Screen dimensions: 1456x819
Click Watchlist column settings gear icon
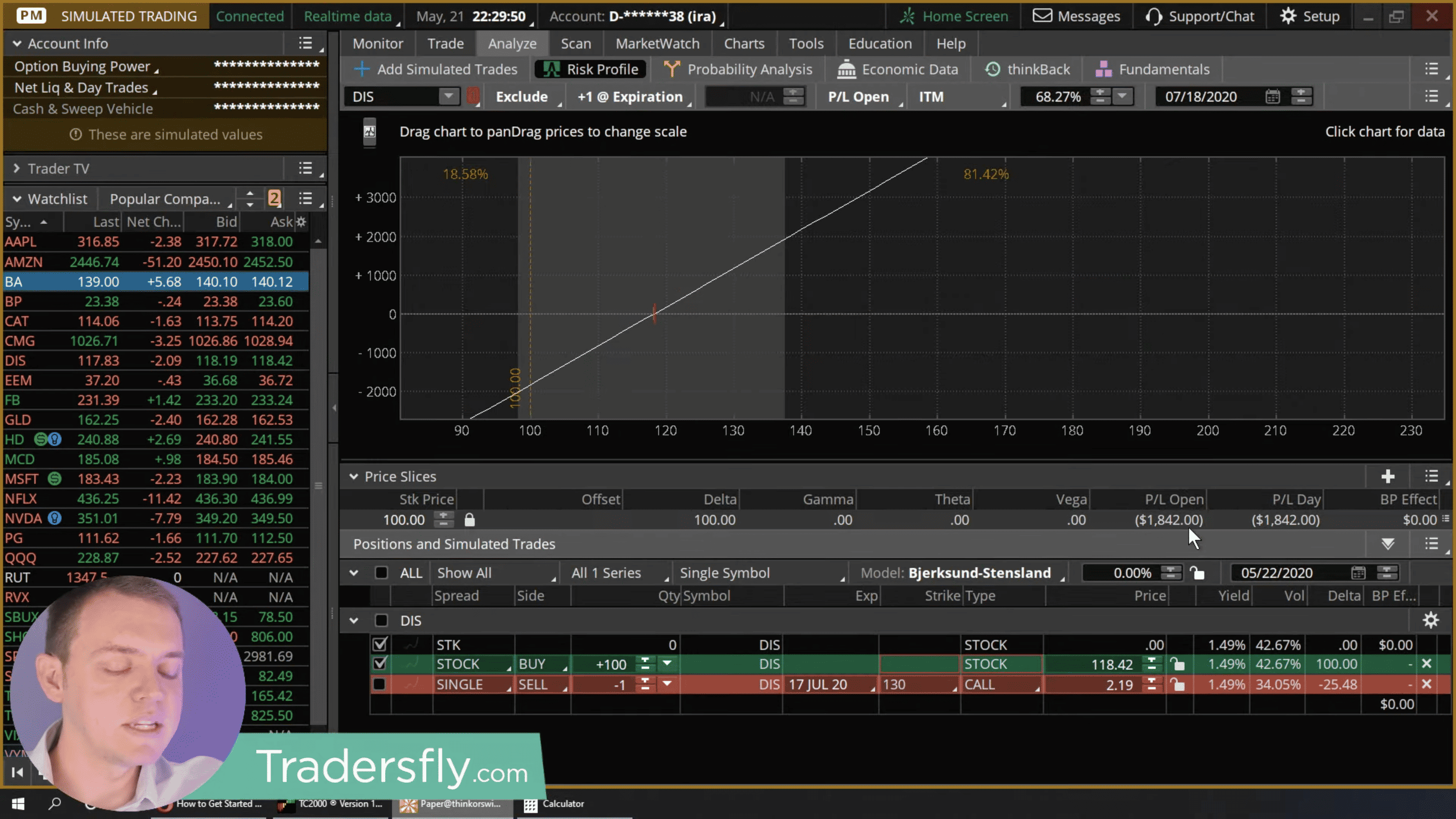pyautogui.click(x=301, y=222)
